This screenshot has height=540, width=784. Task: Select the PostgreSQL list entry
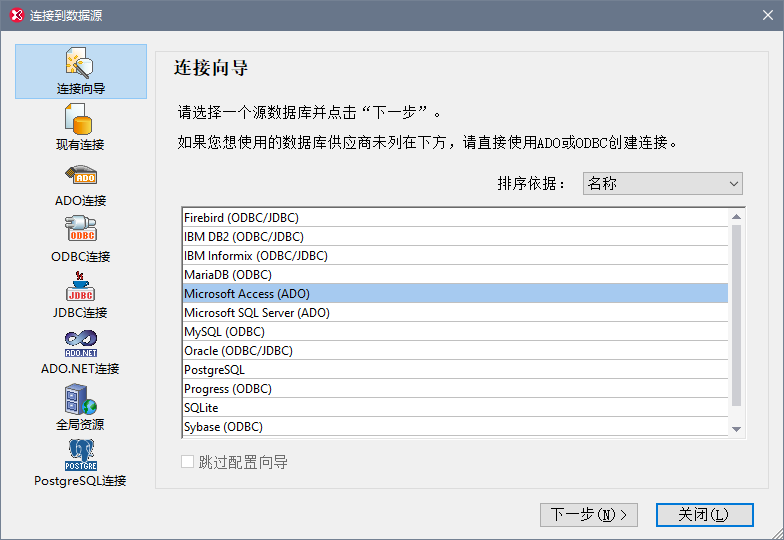[x=455, y=370]
